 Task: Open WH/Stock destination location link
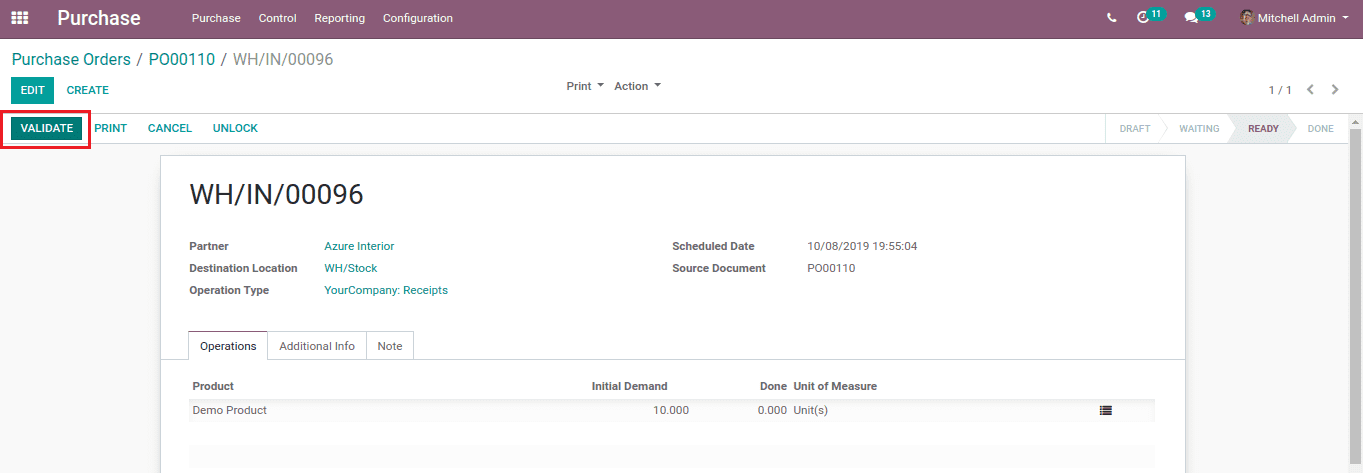point(351,268)
